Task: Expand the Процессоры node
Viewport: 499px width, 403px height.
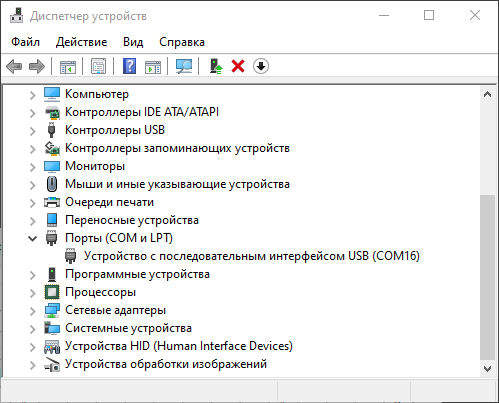Action: (x=32, y=293)
